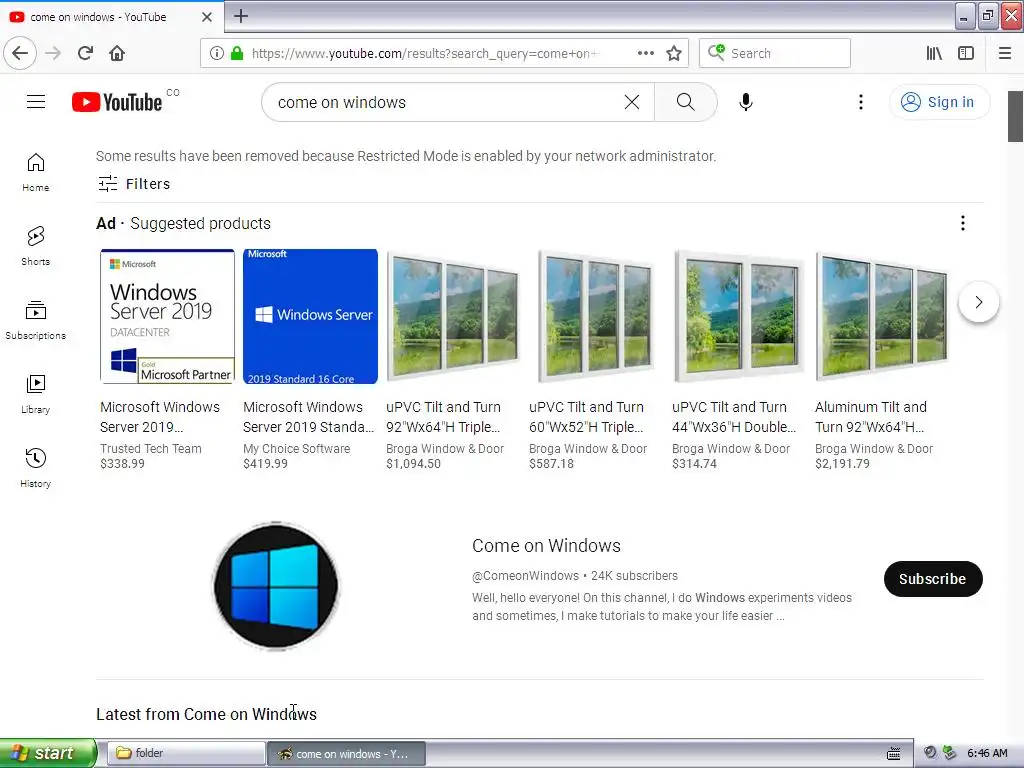Start voice search with the microphone

[746, 102]
